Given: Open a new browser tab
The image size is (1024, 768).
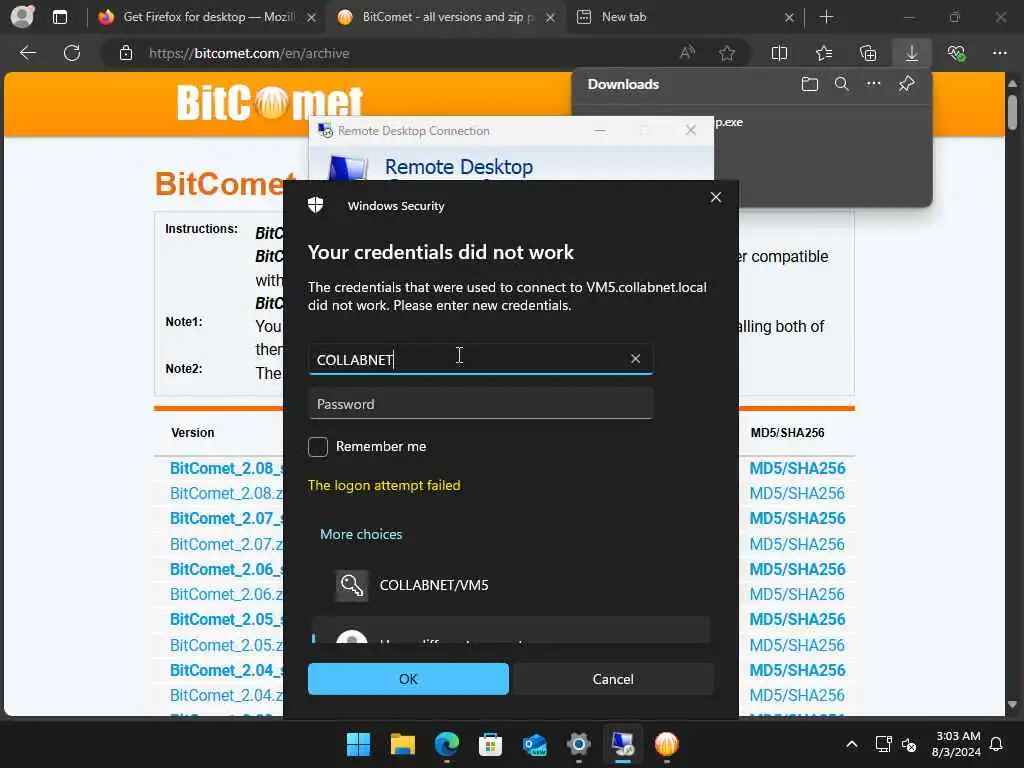Looking at the screenshot, I should [826, 17].
